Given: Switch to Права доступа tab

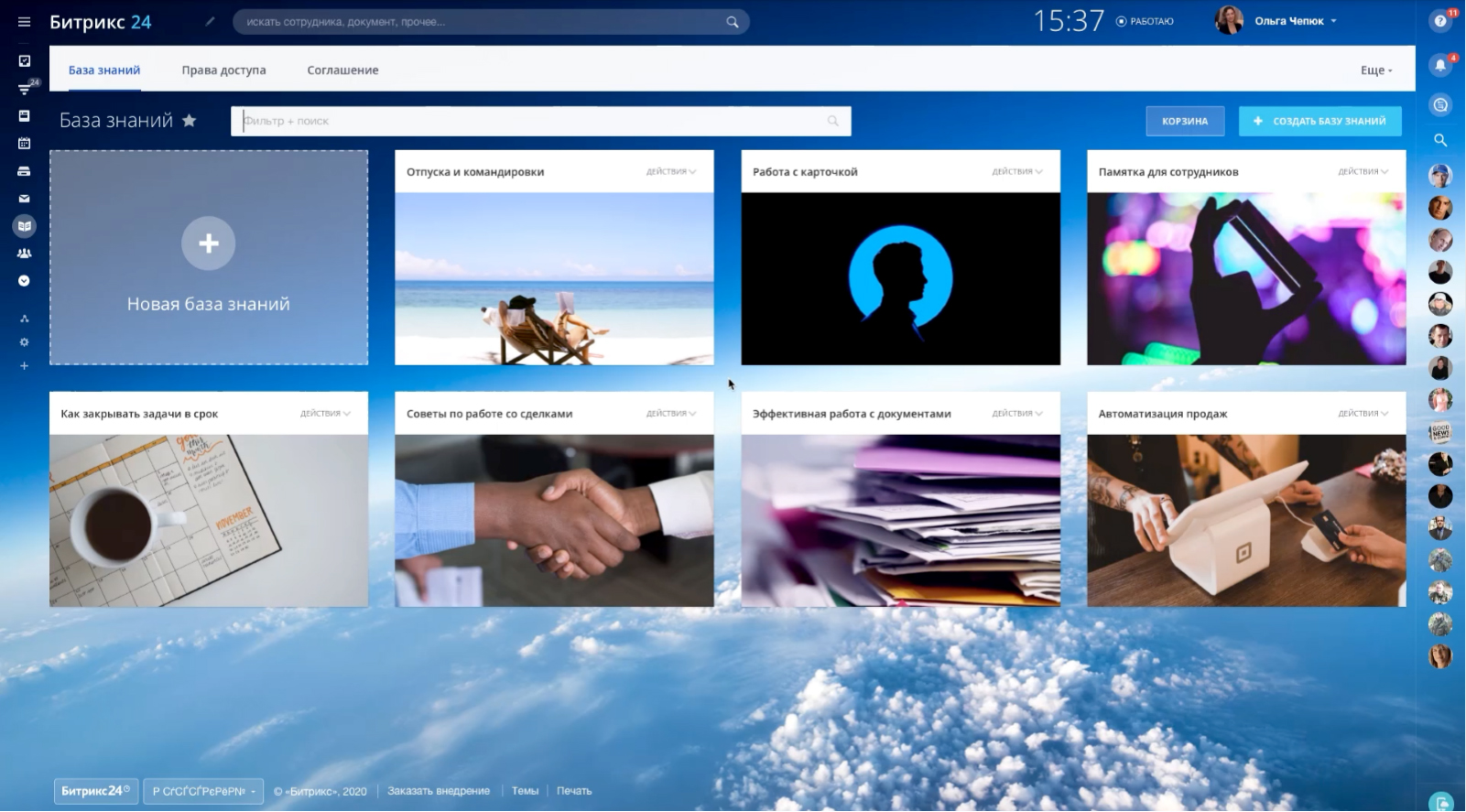Looking at the screenshot, I should 223,70.
